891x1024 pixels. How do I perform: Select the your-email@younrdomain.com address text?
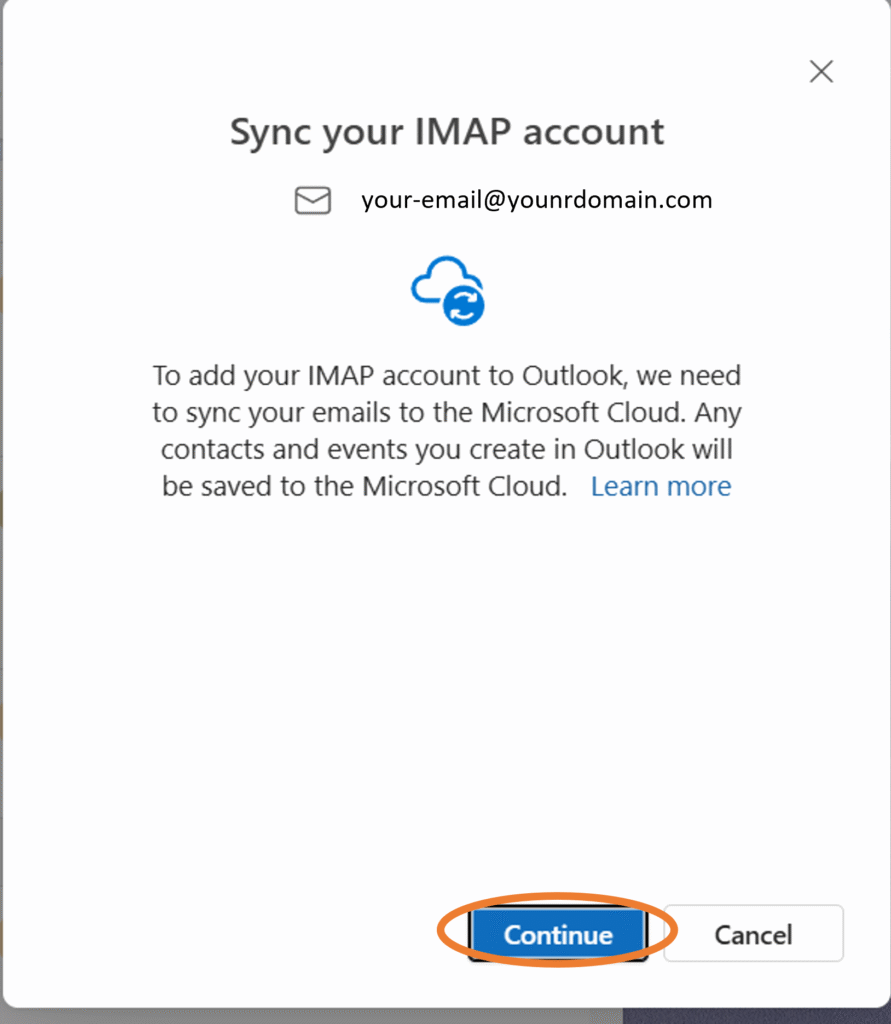[x=536, y=200]
